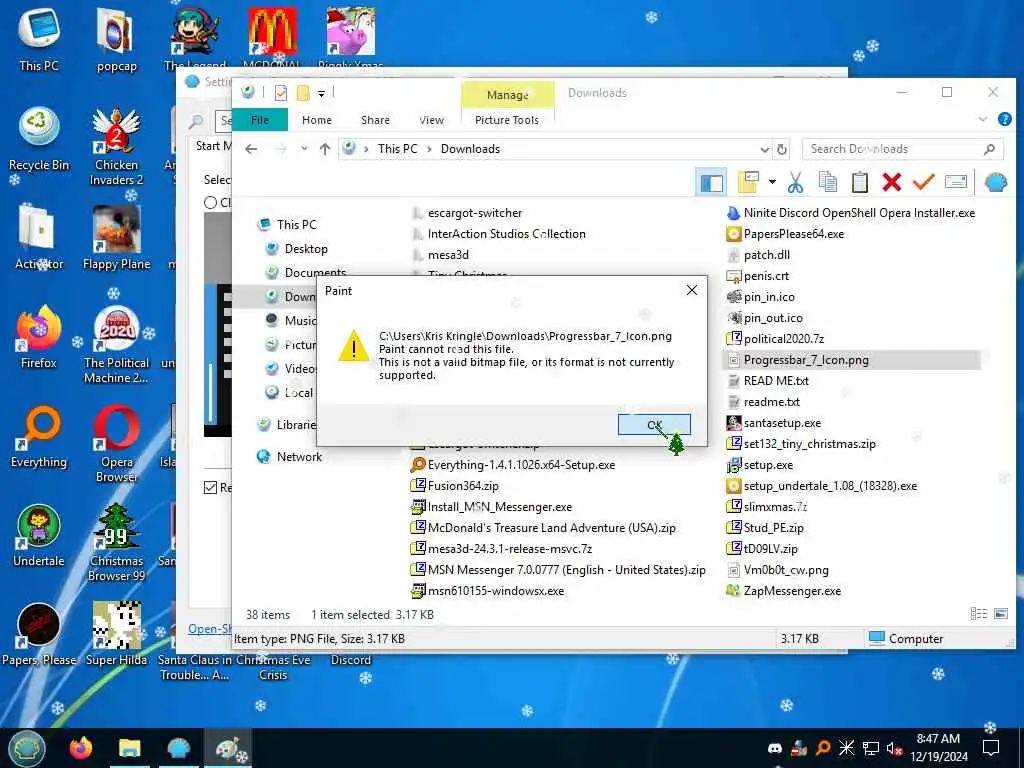Go back with the Back arrow

[x=251, y=149]
